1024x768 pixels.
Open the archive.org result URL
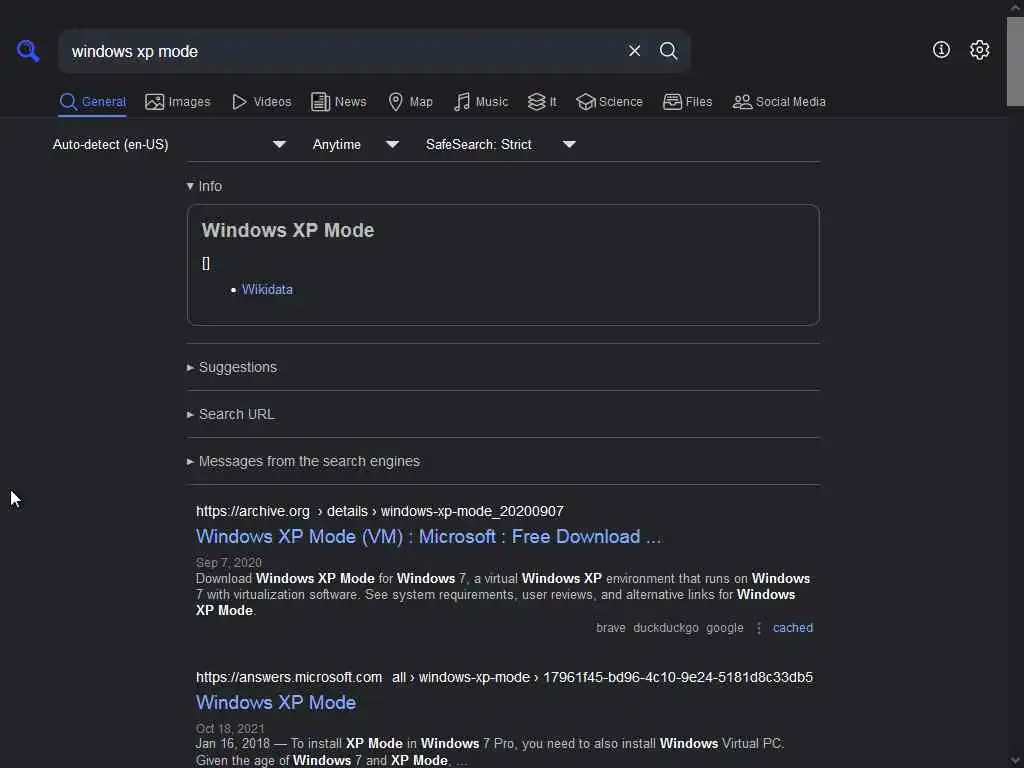[x=379, y=511]
